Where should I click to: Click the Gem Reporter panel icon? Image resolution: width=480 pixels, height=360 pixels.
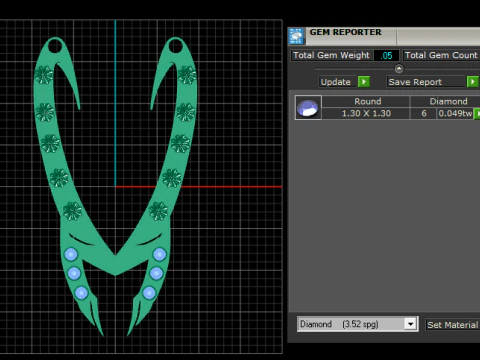(296, 36)
